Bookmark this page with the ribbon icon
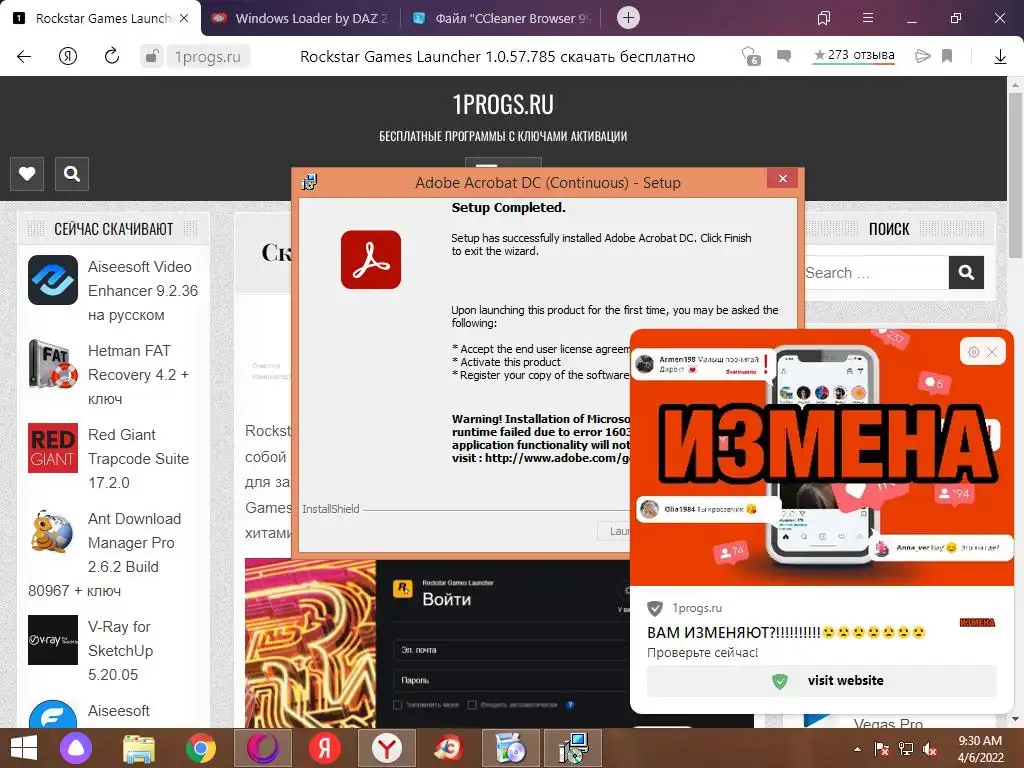The width and height of the screenshot is (1024, 768). (947, 56)
